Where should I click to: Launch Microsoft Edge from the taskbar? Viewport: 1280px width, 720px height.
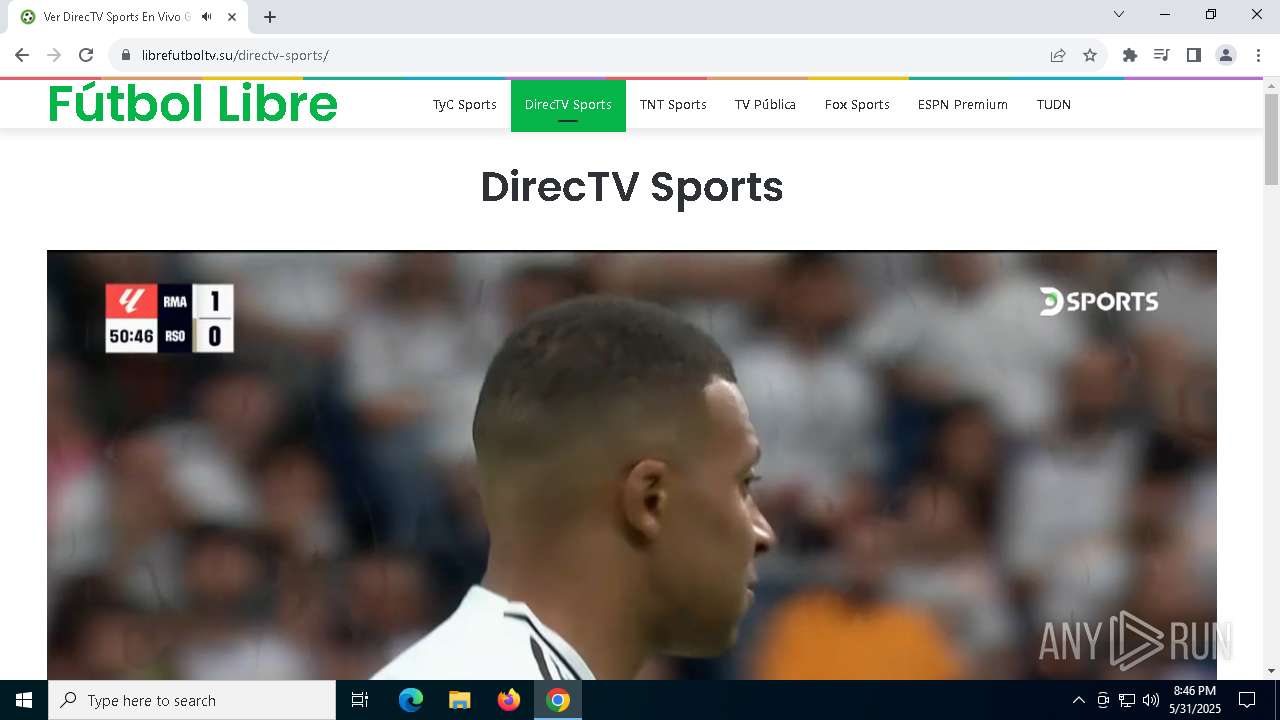point(411,700)
